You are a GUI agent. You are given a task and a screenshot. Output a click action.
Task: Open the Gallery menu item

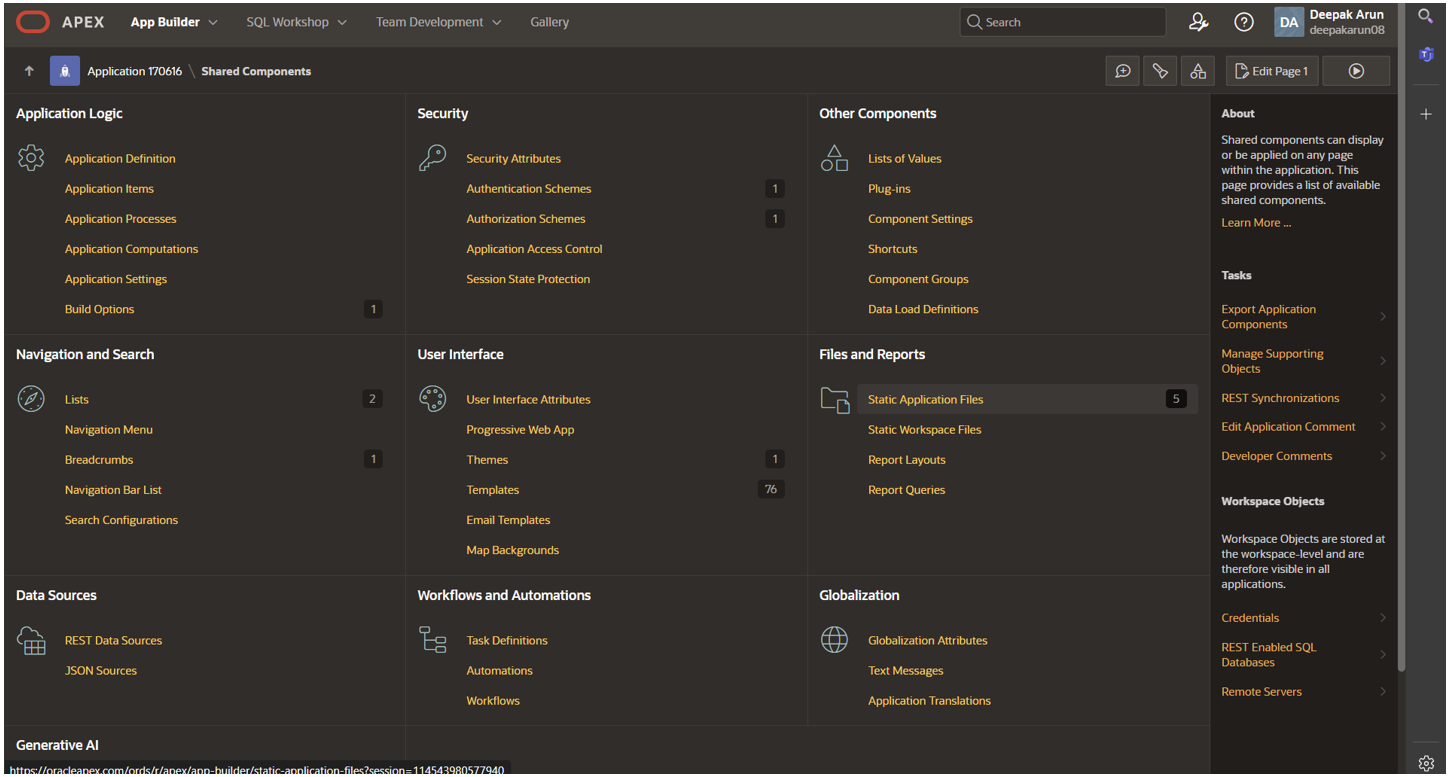tap(549, 22)
